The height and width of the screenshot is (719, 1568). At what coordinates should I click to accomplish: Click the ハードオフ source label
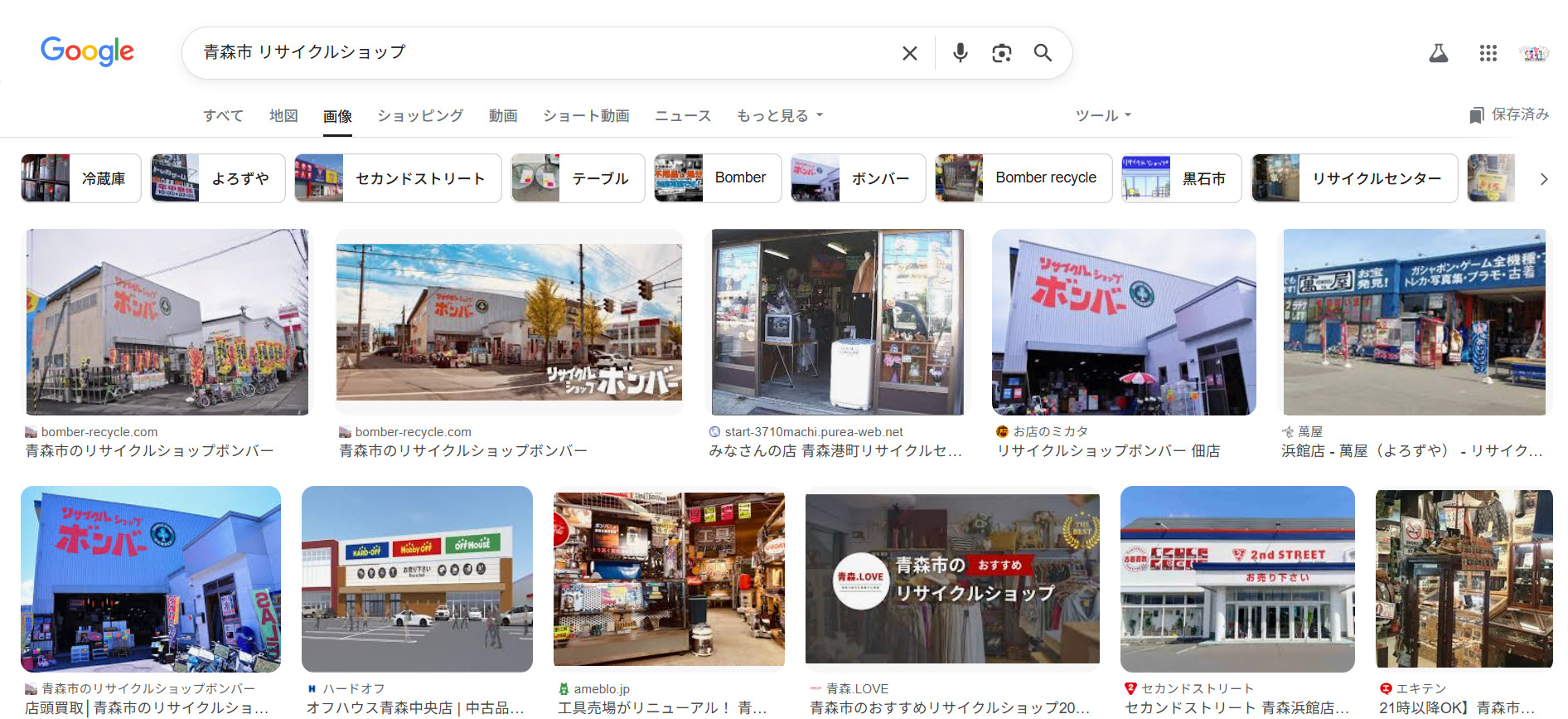[354, 689]
